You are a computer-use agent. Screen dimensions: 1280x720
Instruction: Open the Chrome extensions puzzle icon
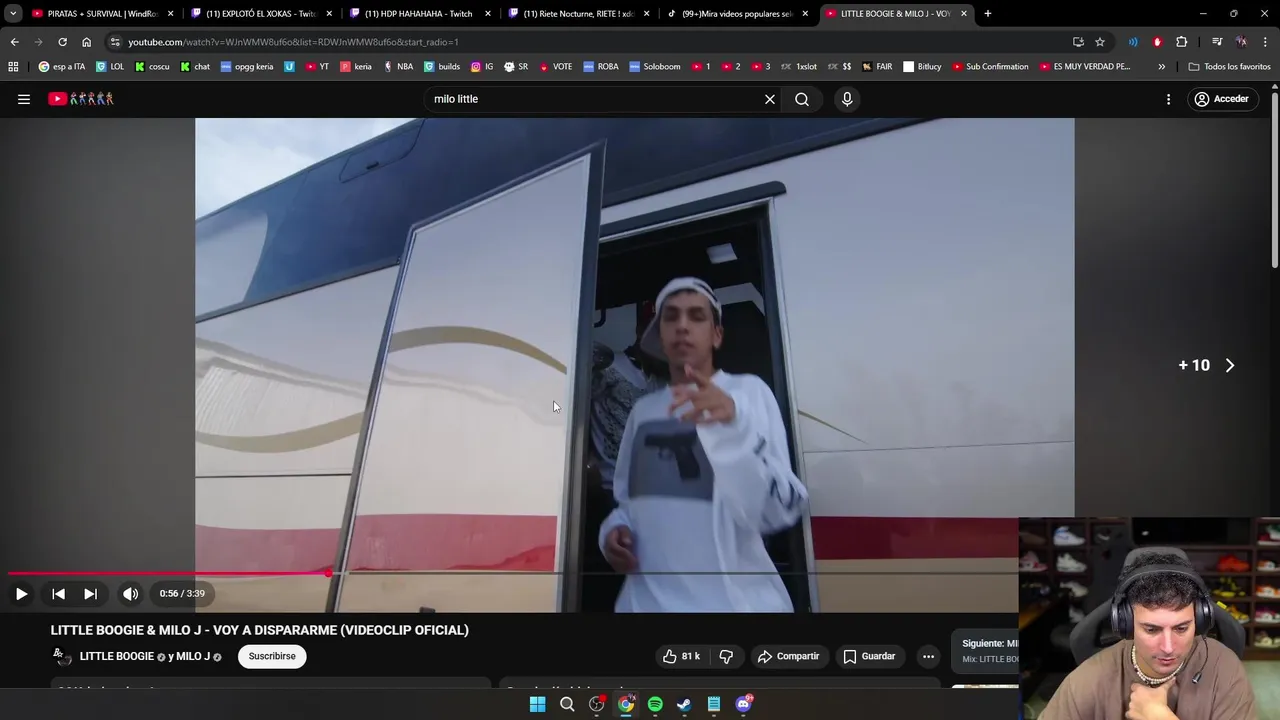coord(1182,42)
